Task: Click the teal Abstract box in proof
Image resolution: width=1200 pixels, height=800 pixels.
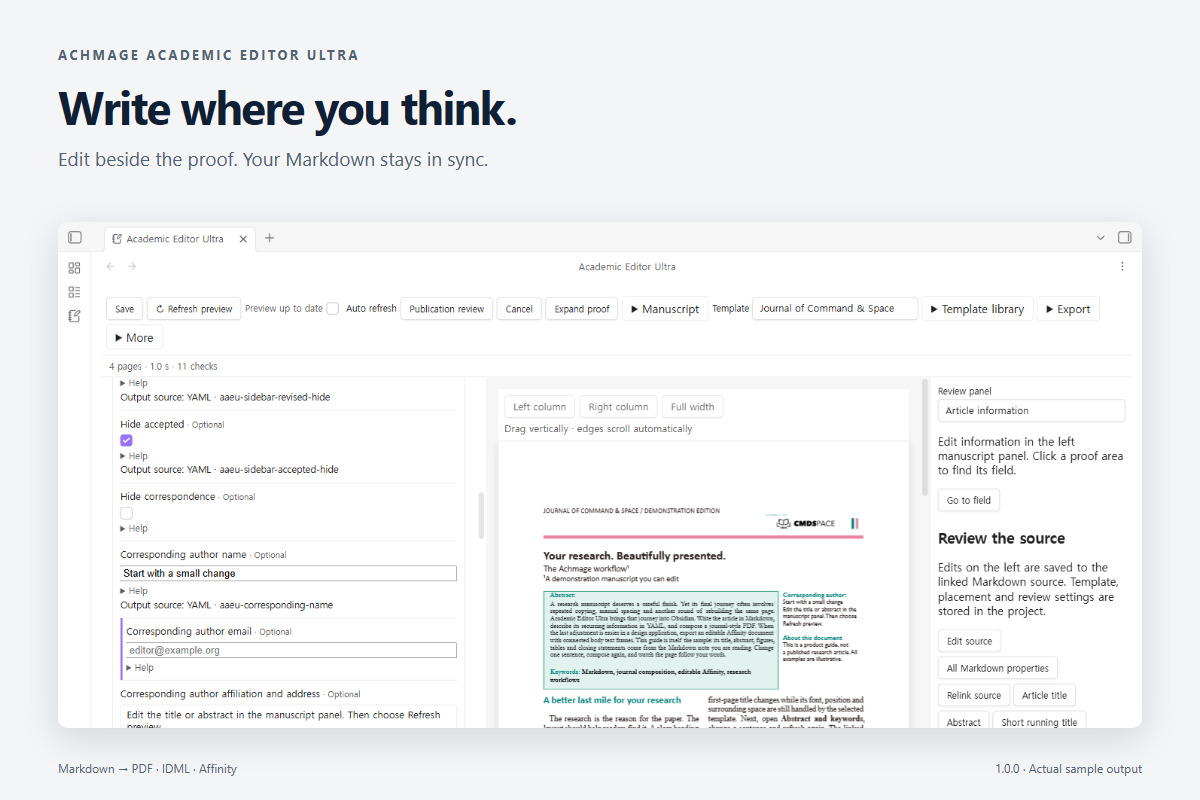Action: (660, 638)
